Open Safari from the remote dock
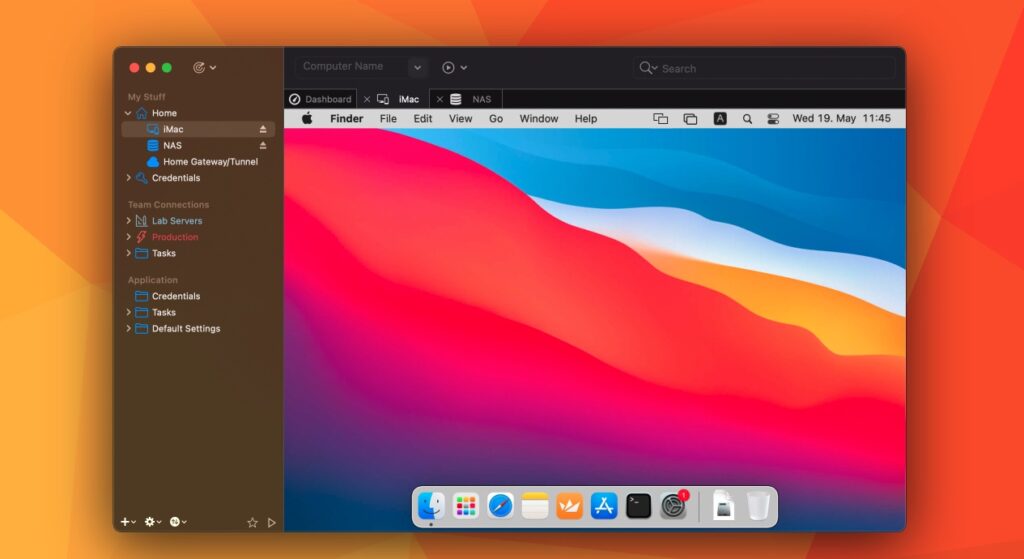 pos(500,506)
